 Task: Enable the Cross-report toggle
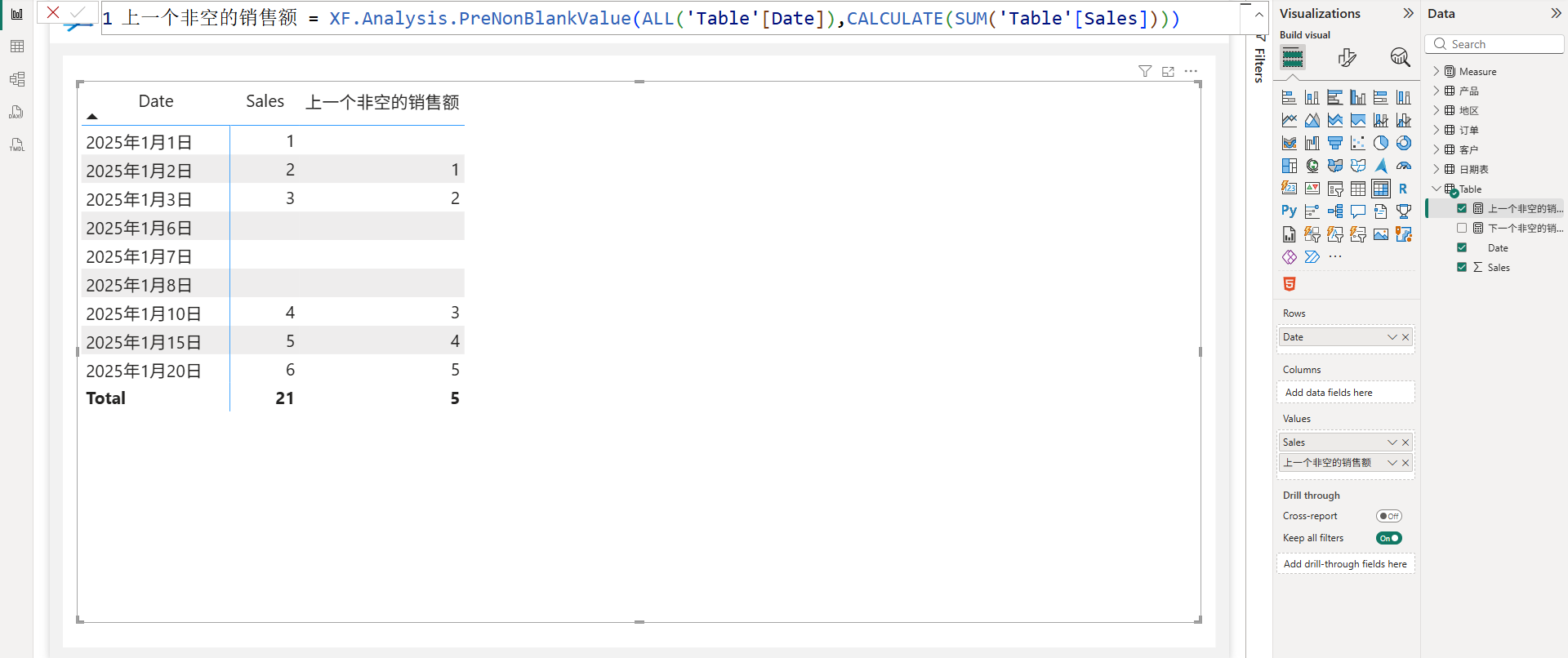[x=1388, y=516]
